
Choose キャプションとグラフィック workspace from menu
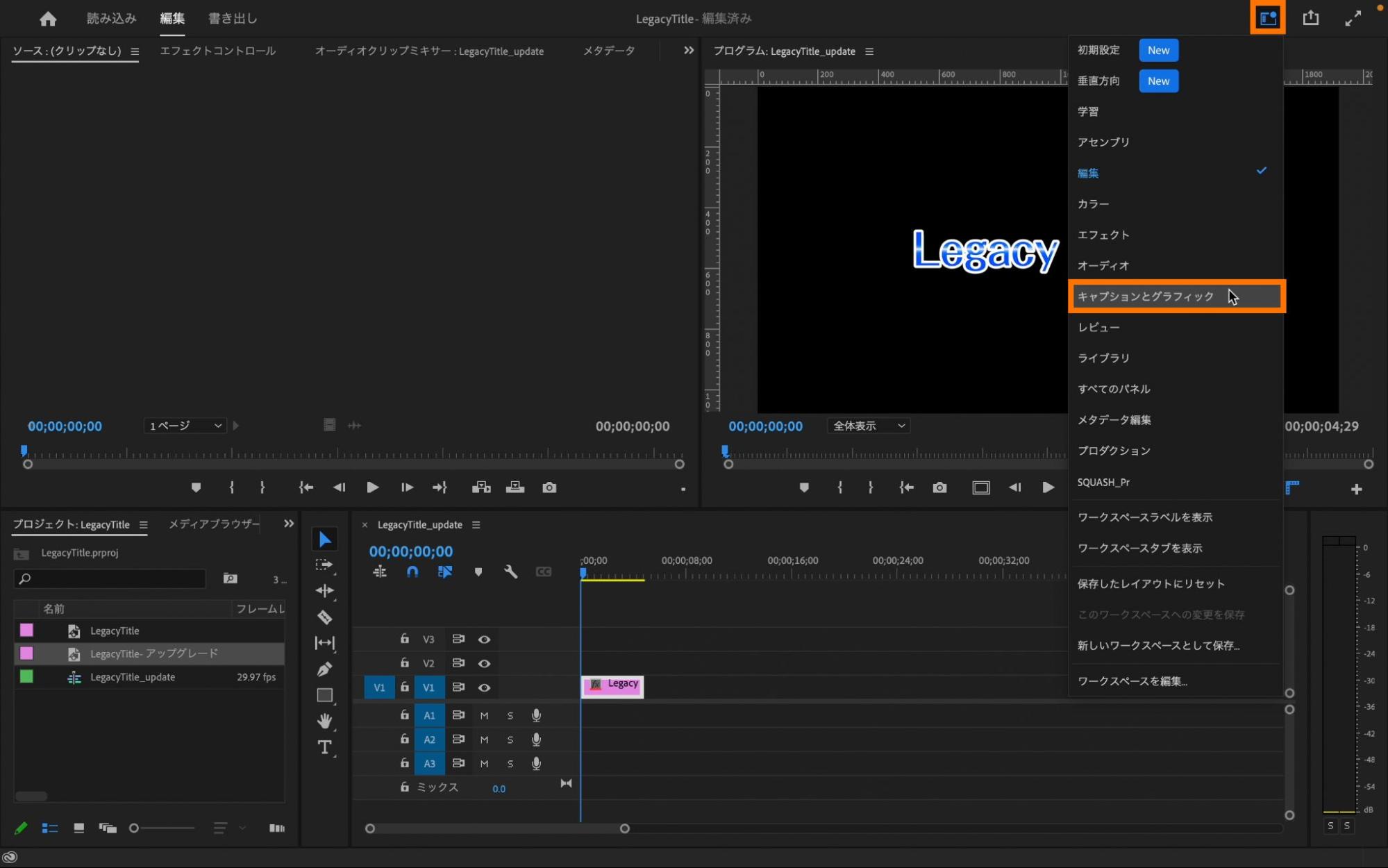[x=1146, y=297]
